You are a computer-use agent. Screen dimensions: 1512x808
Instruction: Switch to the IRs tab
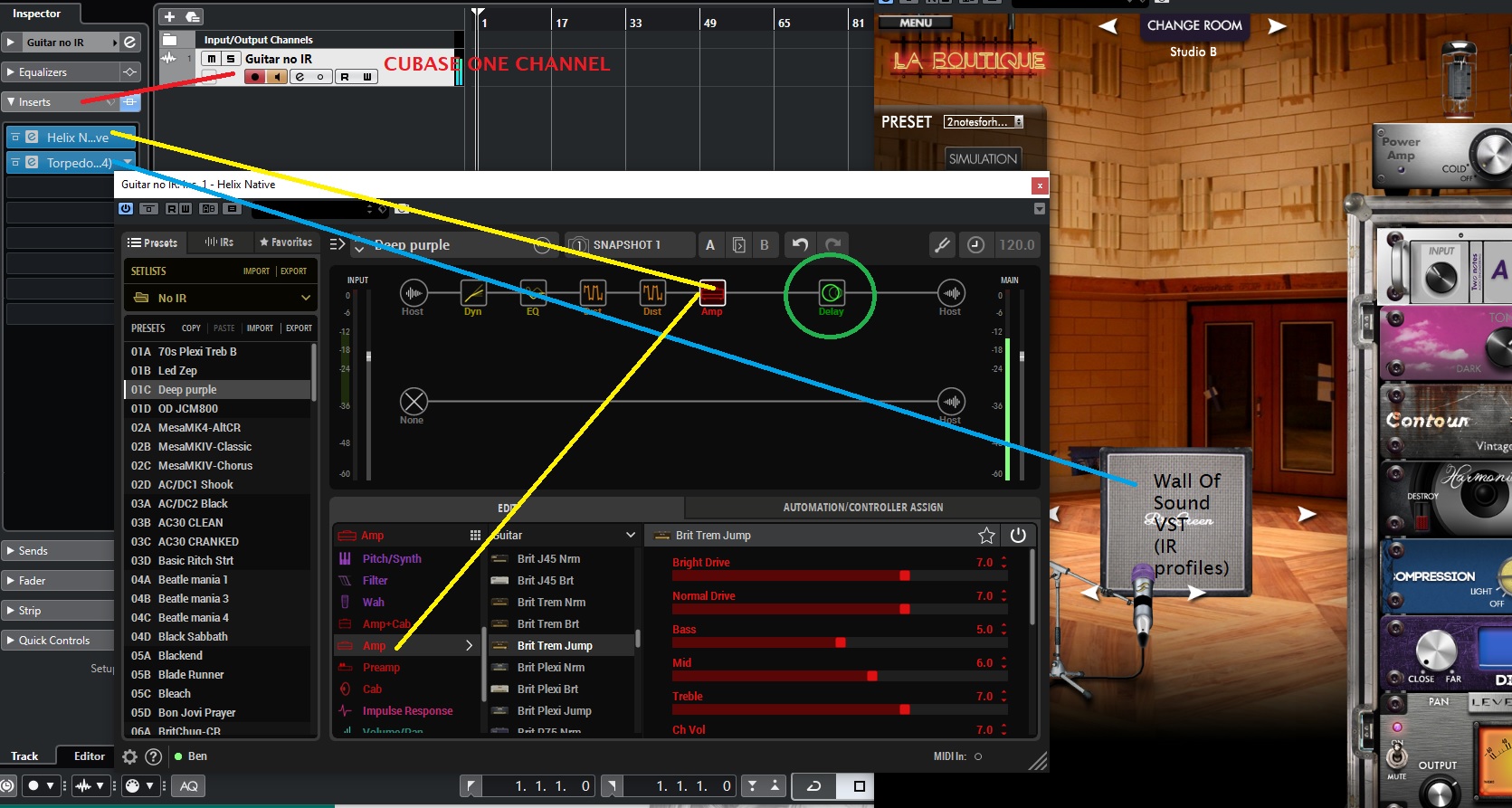(219, 242)
